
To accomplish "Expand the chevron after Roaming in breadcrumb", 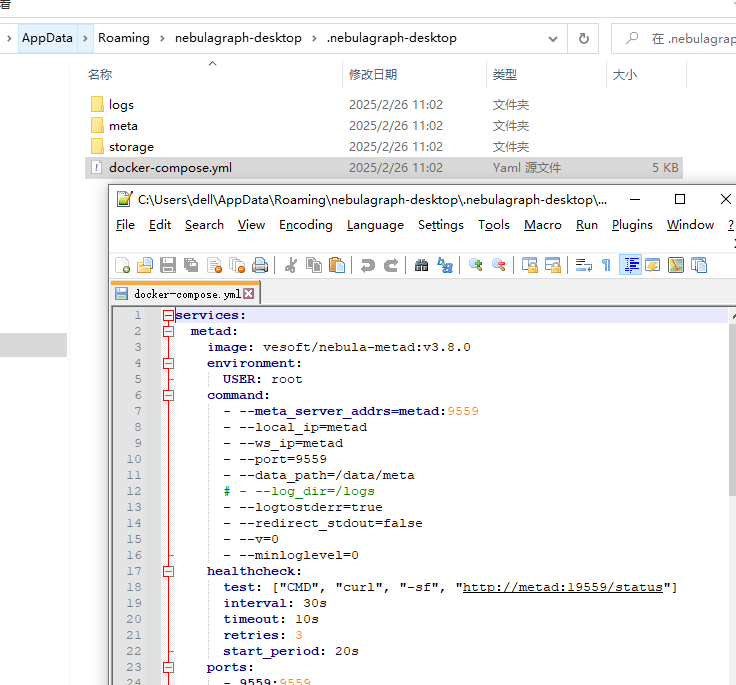I will [162, 38].
